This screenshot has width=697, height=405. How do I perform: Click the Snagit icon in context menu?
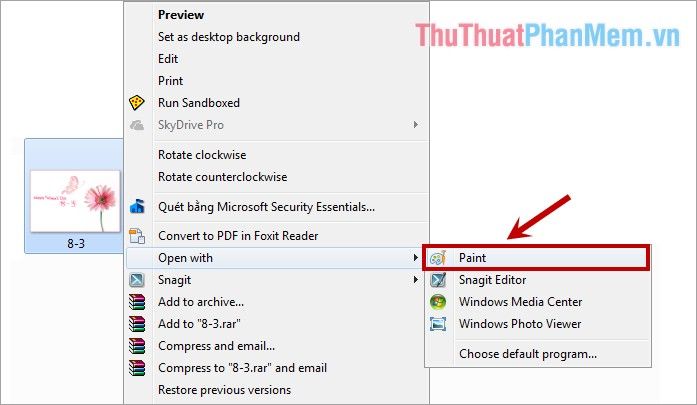pos(137,280)
